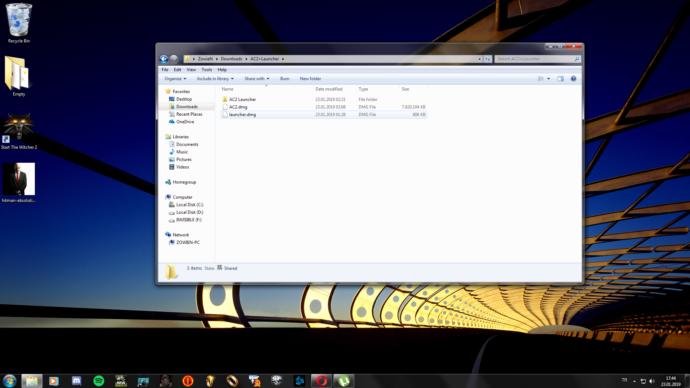This screenshot has width=690, height=388.
Task: Select the AC2.dmg file
Action: click(238, 107)
